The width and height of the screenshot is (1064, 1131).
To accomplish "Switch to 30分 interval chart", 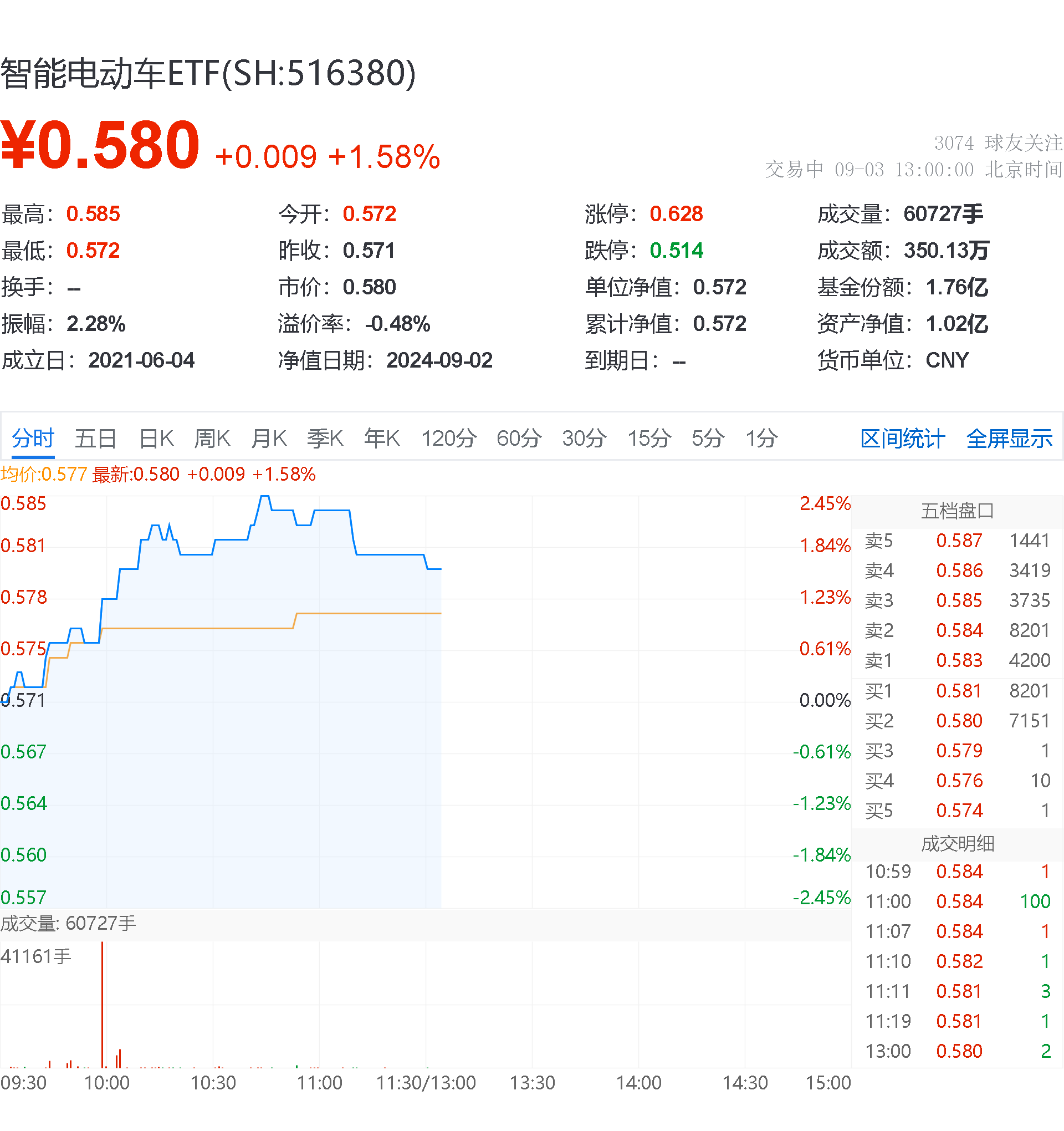I will pos(584,439).
